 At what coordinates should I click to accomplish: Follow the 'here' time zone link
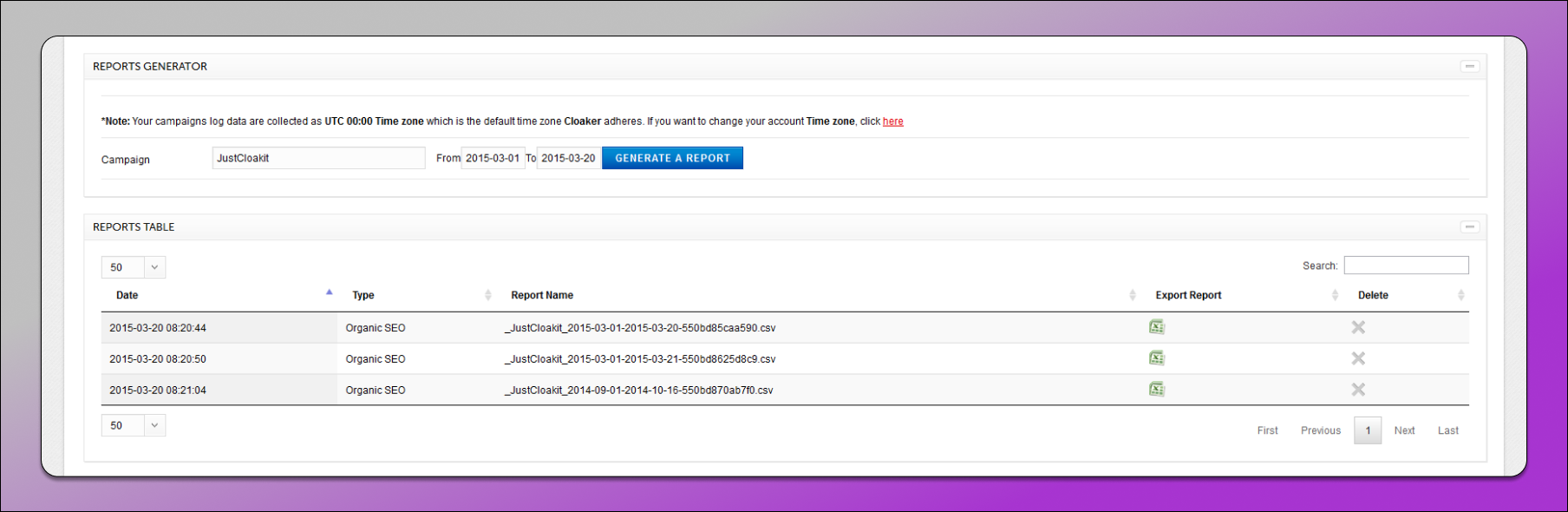(892, 121)
